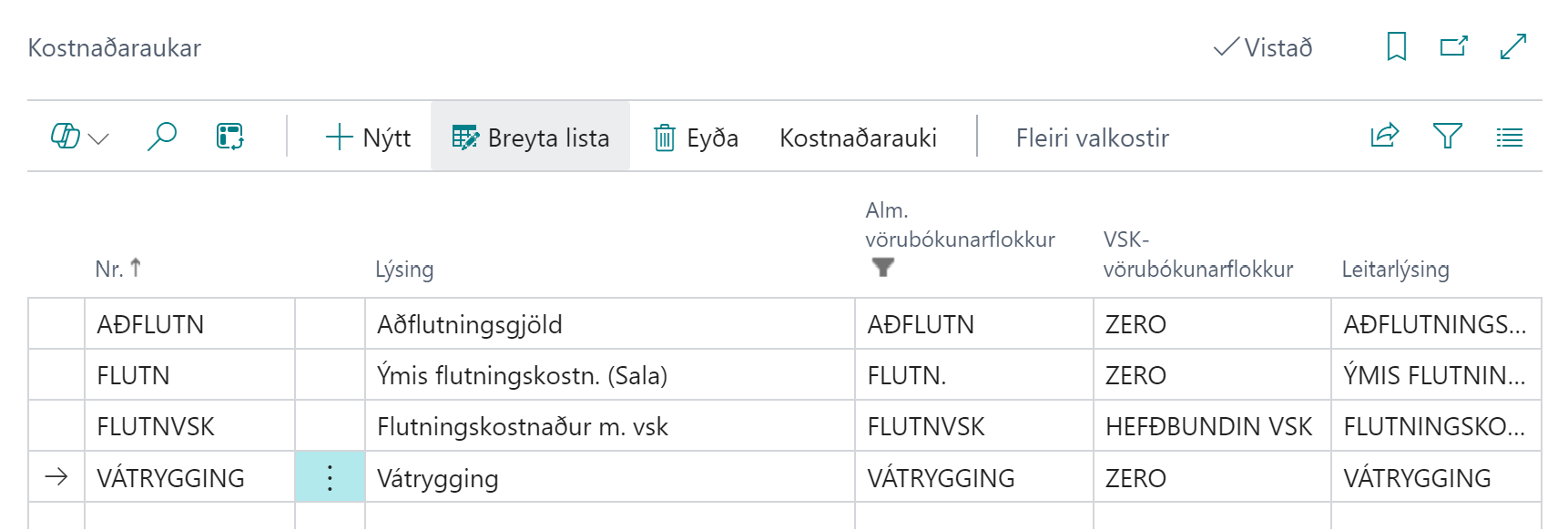This screenshot has height=530, width=1568.
Task: Open the VÁTRYGGING row three-dot menu
Action: (x=330, y=477)
